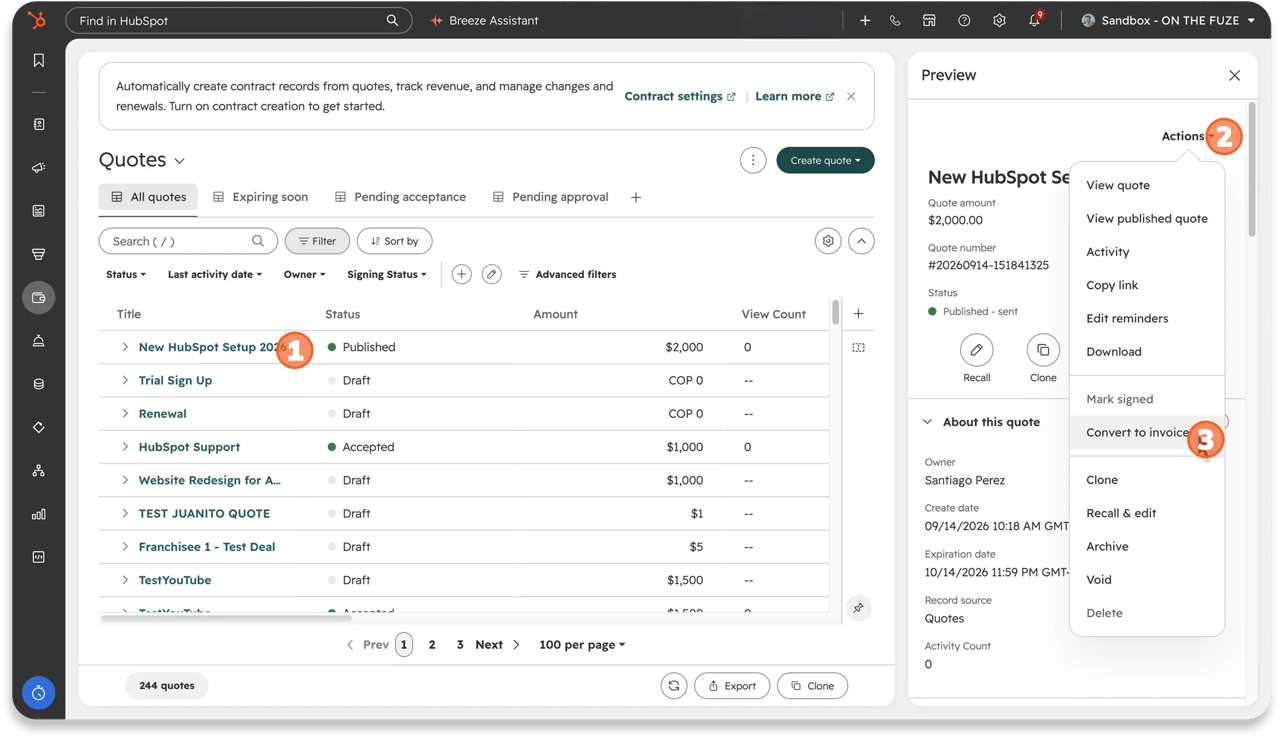Image resolution: width=1280 pixels, height=739 pixels.
Task: Open the marketplace icon in top bar
Action: pos(929,21)
